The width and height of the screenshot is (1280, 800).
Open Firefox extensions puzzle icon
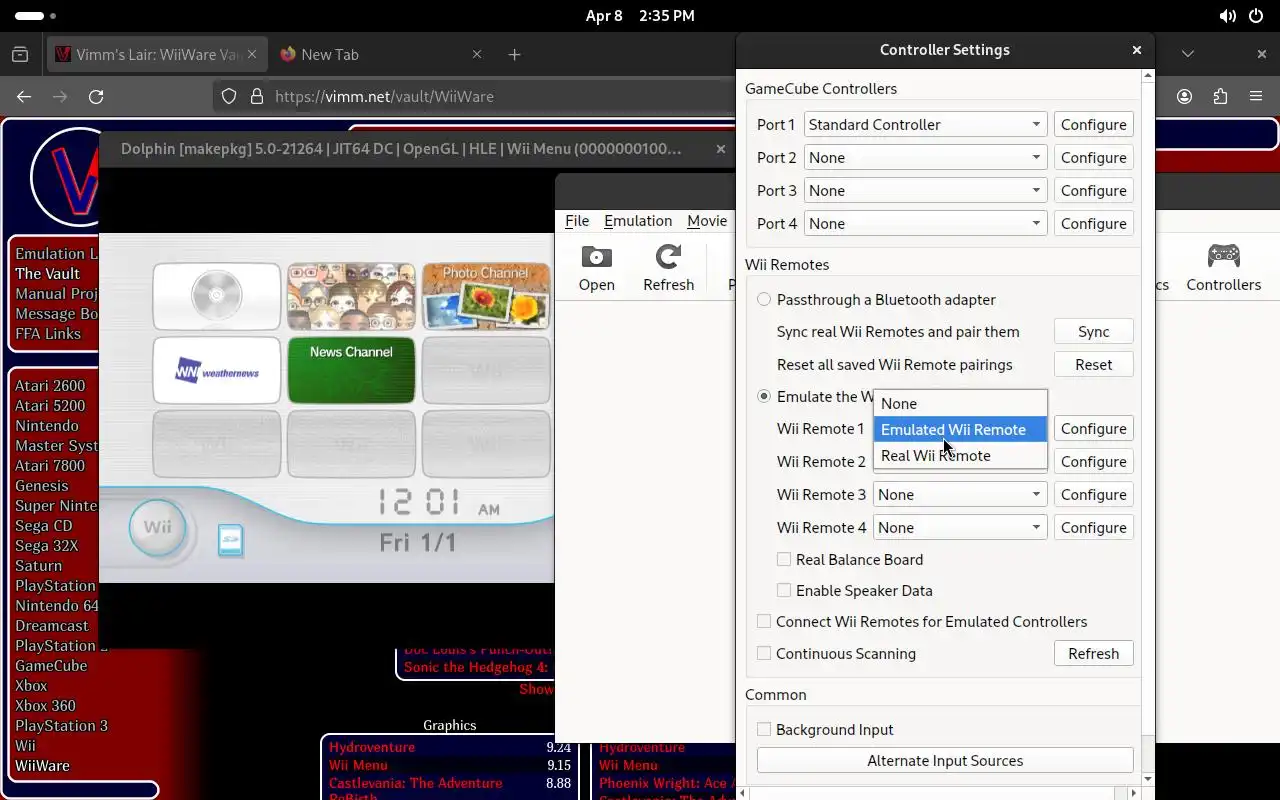(x=1220, y=96)
